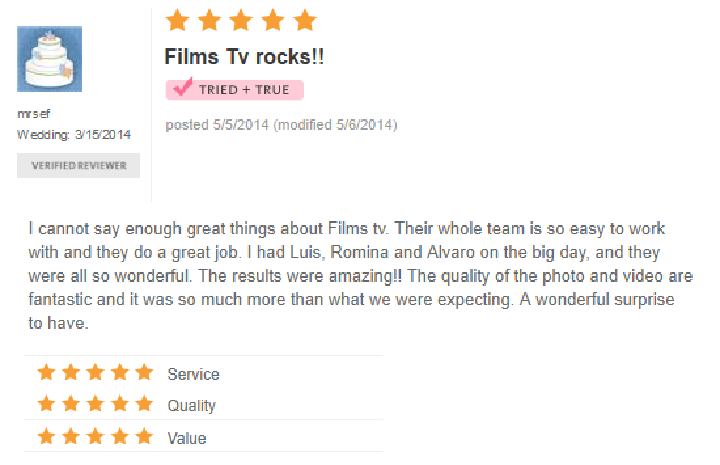The image size is (720, 465).
Task: Click the fifth Service rating star
Action: point(145,372)
